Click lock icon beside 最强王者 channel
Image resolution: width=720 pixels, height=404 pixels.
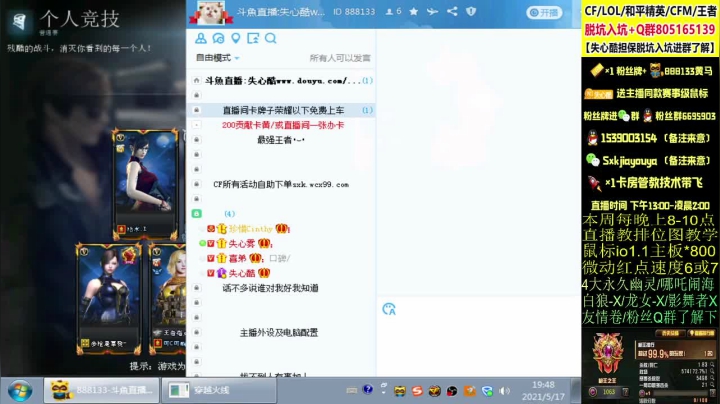pos(197,140)
